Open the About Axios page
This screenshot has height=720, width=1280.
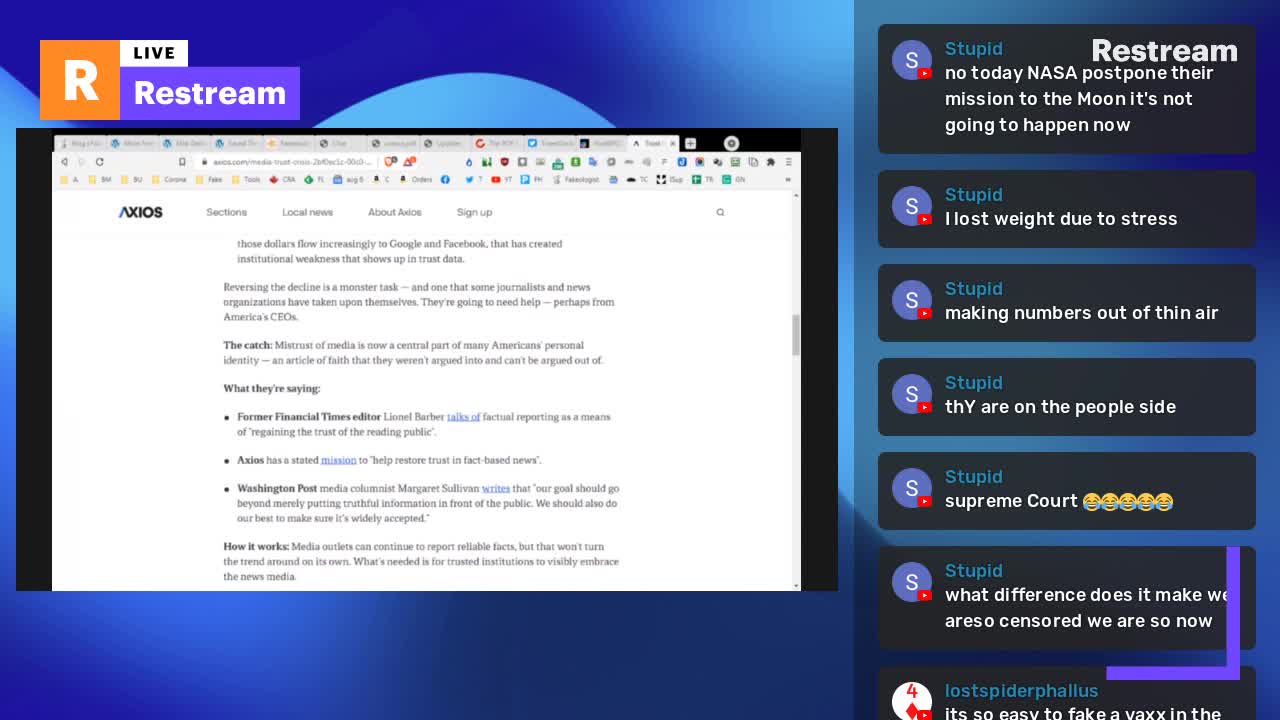(395, 212)
